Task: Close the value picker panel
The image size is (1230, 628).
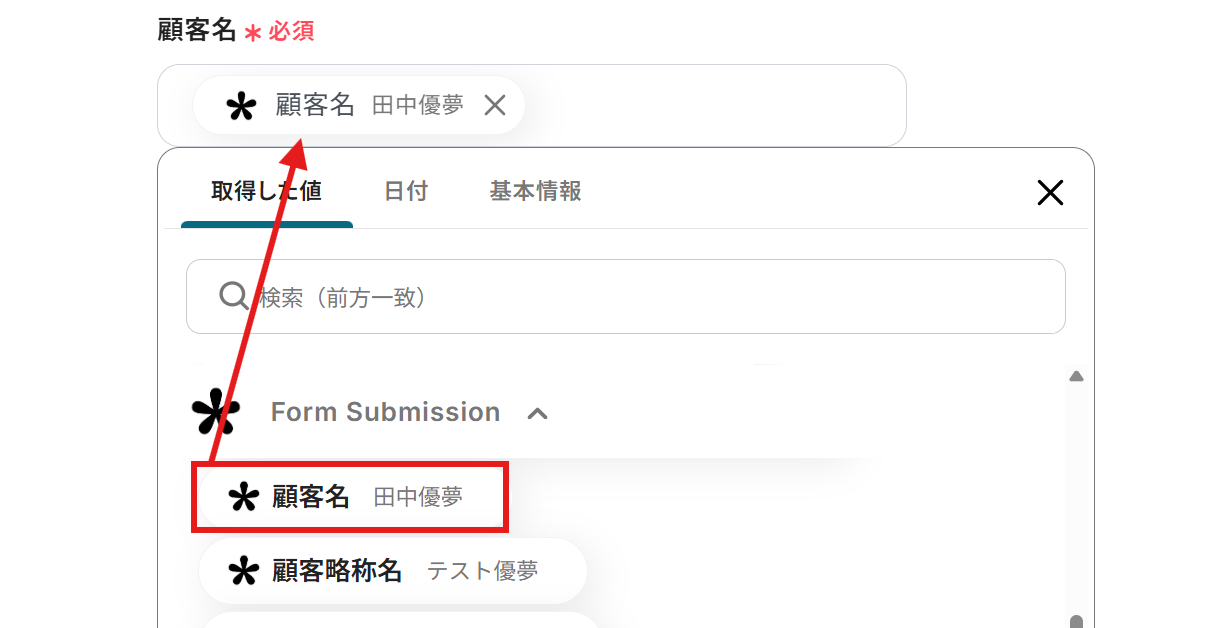Action: (1050, 193)
